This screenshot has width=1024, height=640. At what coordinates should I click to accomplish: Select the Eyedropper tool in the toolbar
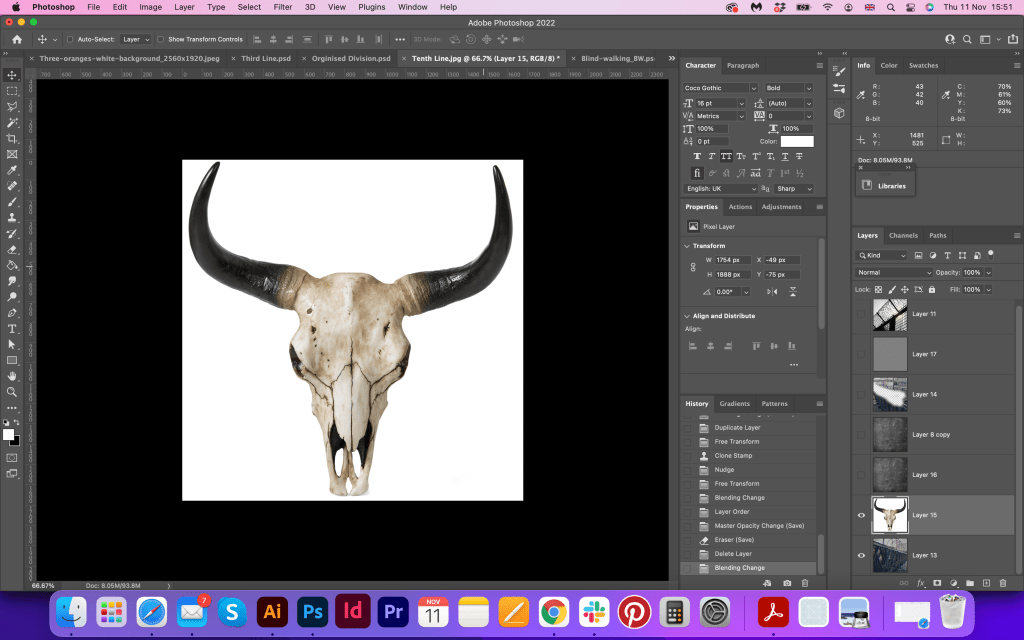(12, 170)
